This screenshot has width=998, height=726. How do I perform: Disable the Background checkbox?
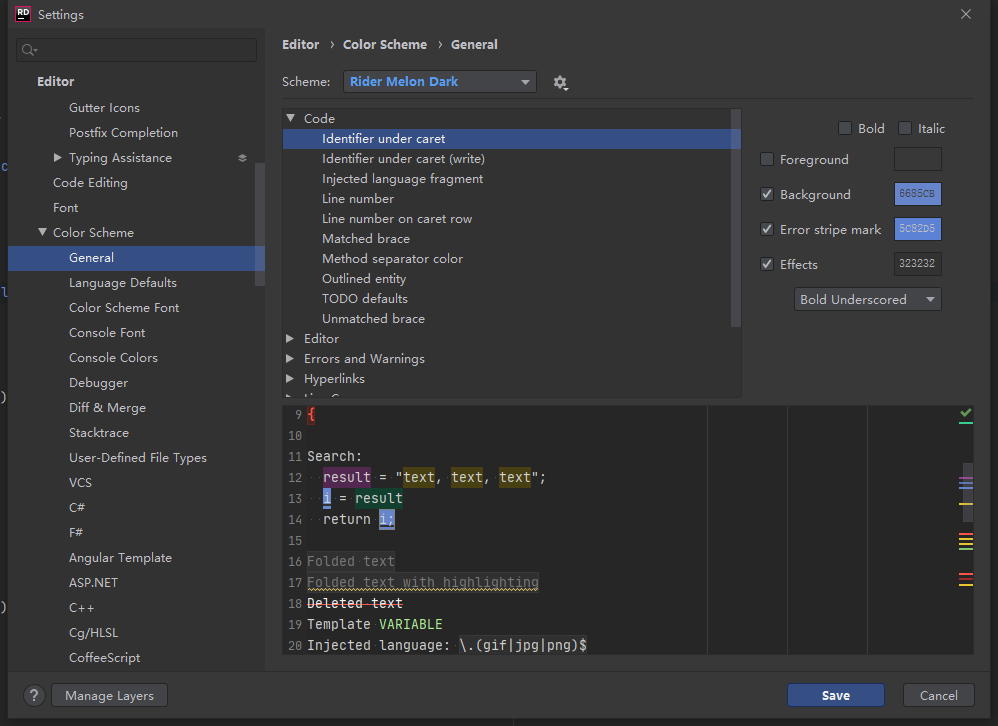click(767, 194)
